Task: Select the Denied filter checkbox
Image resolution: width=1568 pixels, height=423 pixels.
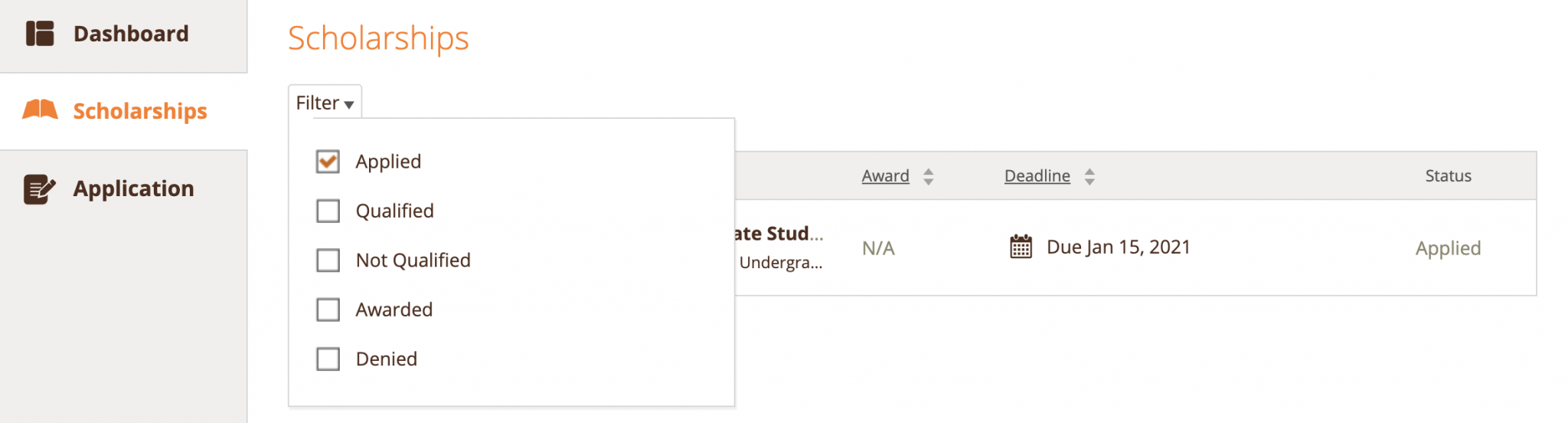Action: (328, 359)
